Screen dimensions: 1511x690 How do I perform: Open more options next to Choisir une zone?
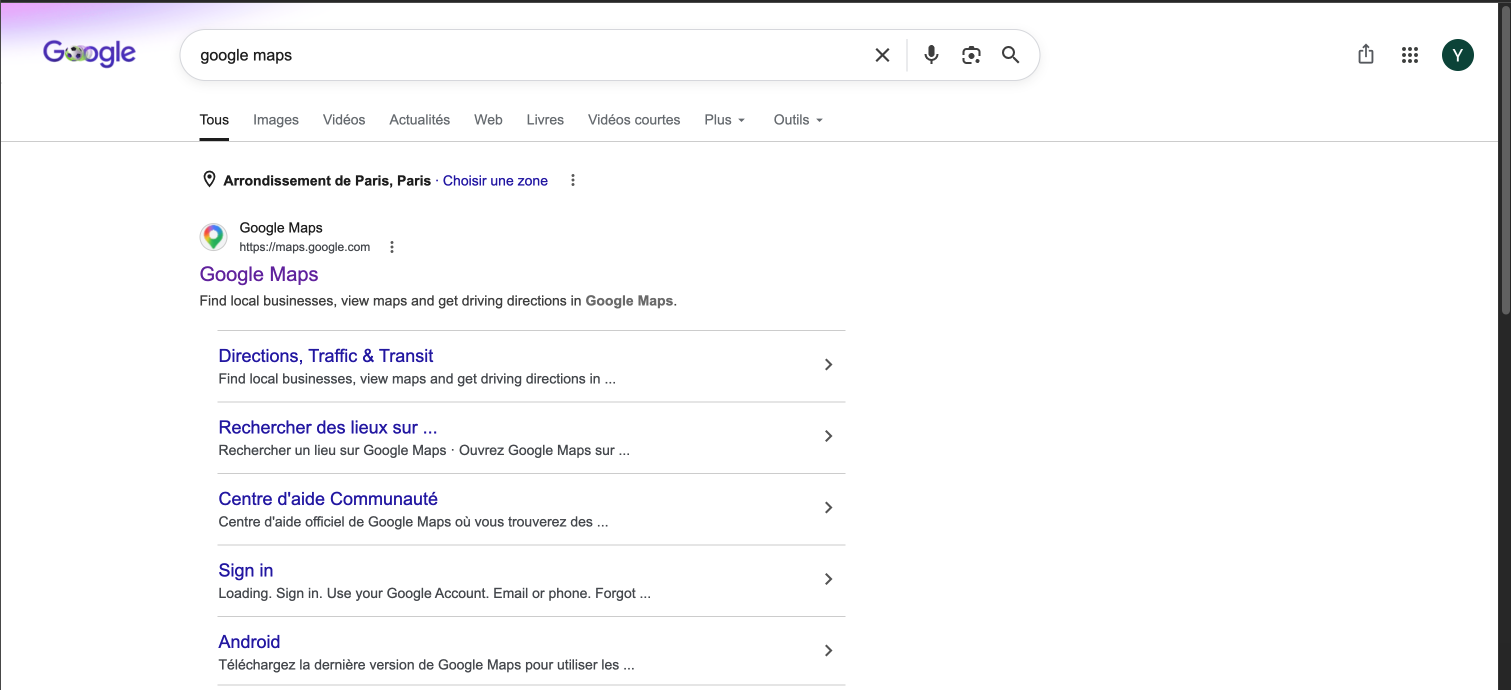click(x=573, y=180)
